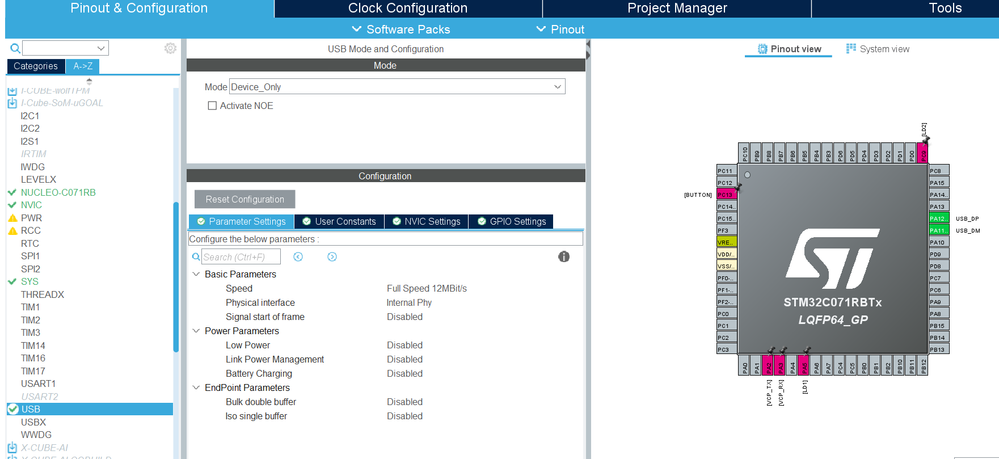This screenshot has width=999, height=459.
Task: Expand the Software Packs menu
Action: 401,29
